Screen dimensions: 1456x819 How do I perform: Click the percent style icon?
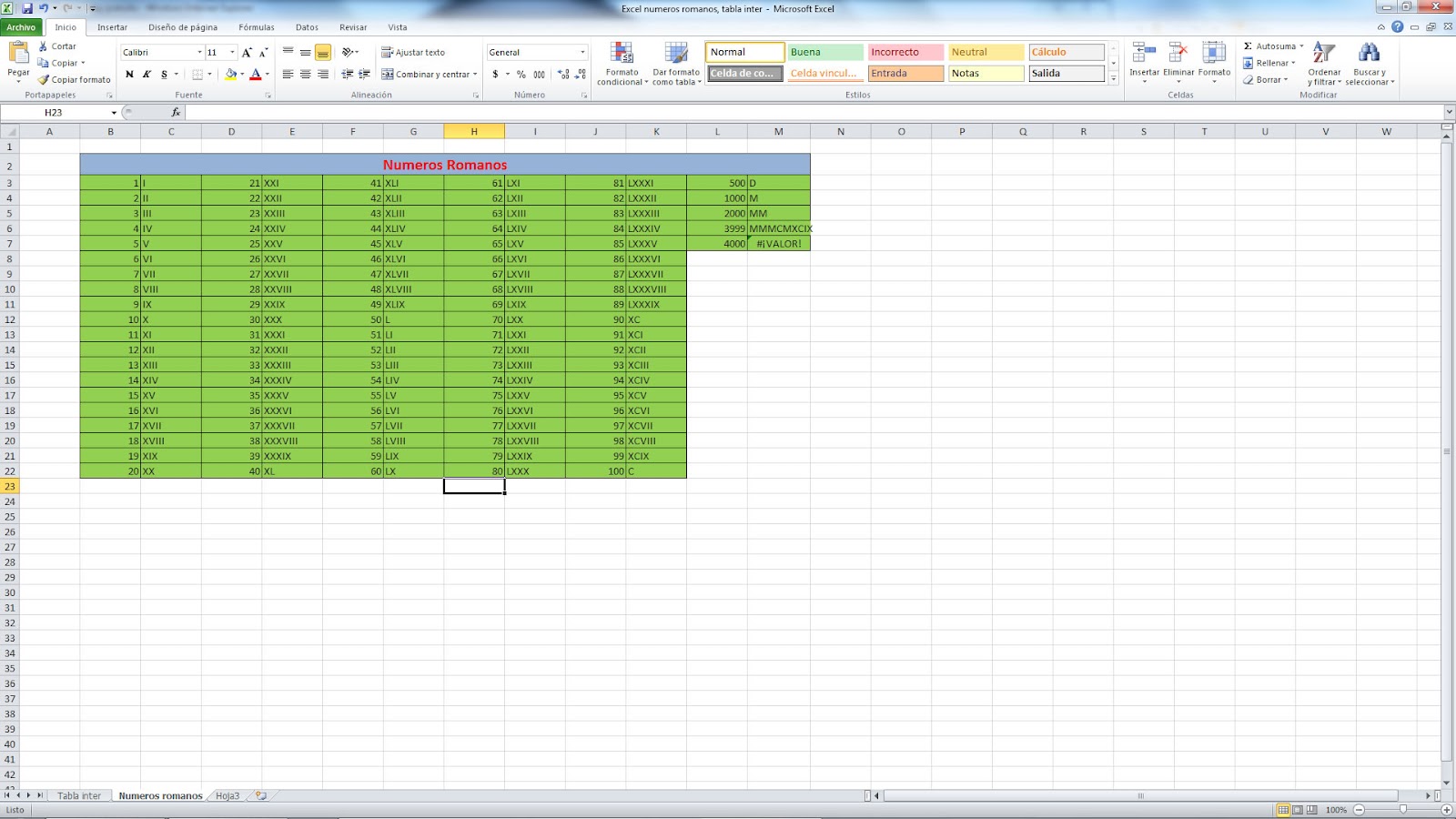click(x=521, y=75)
